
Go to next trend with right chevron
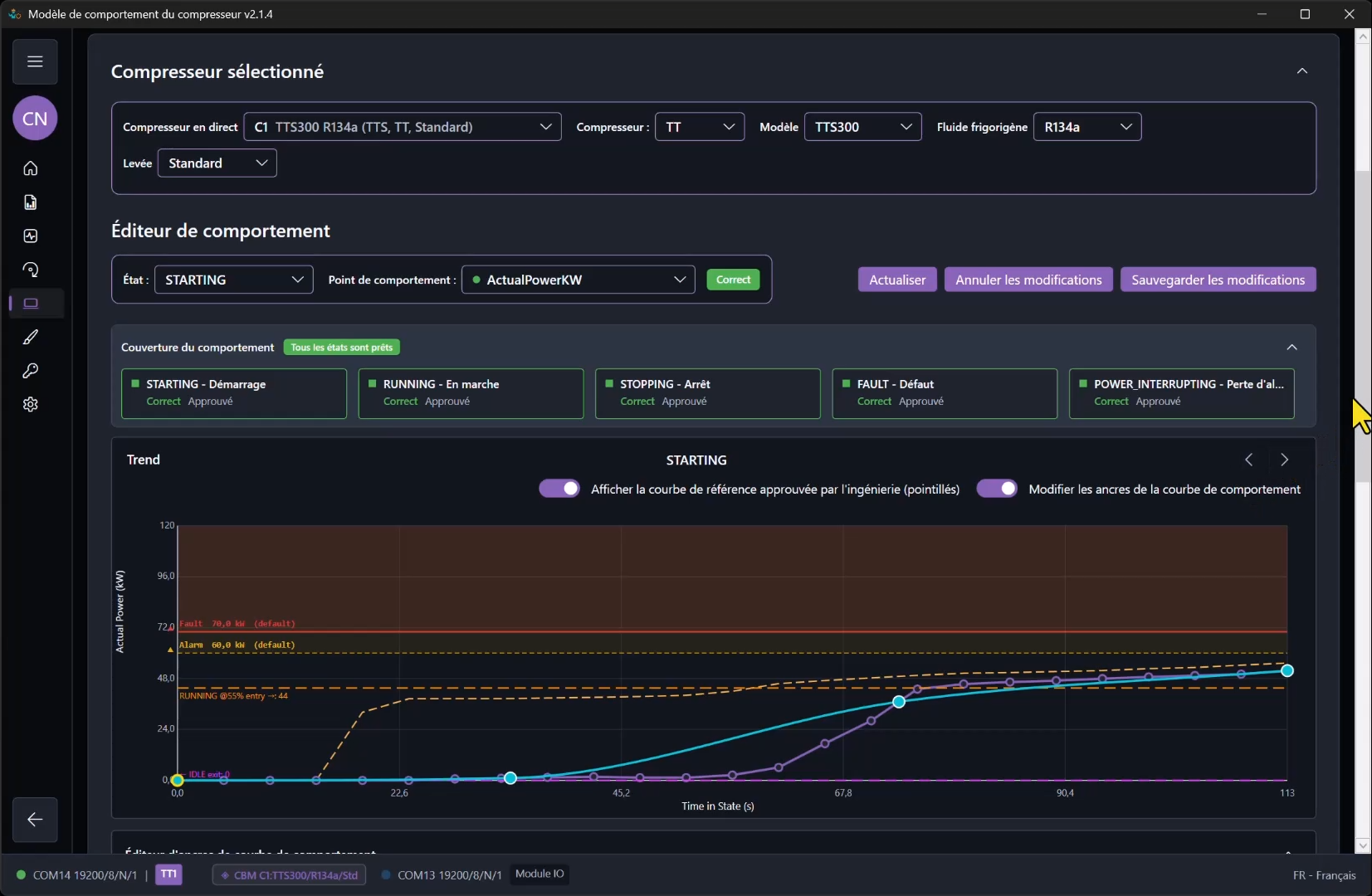coord(1285,460)
